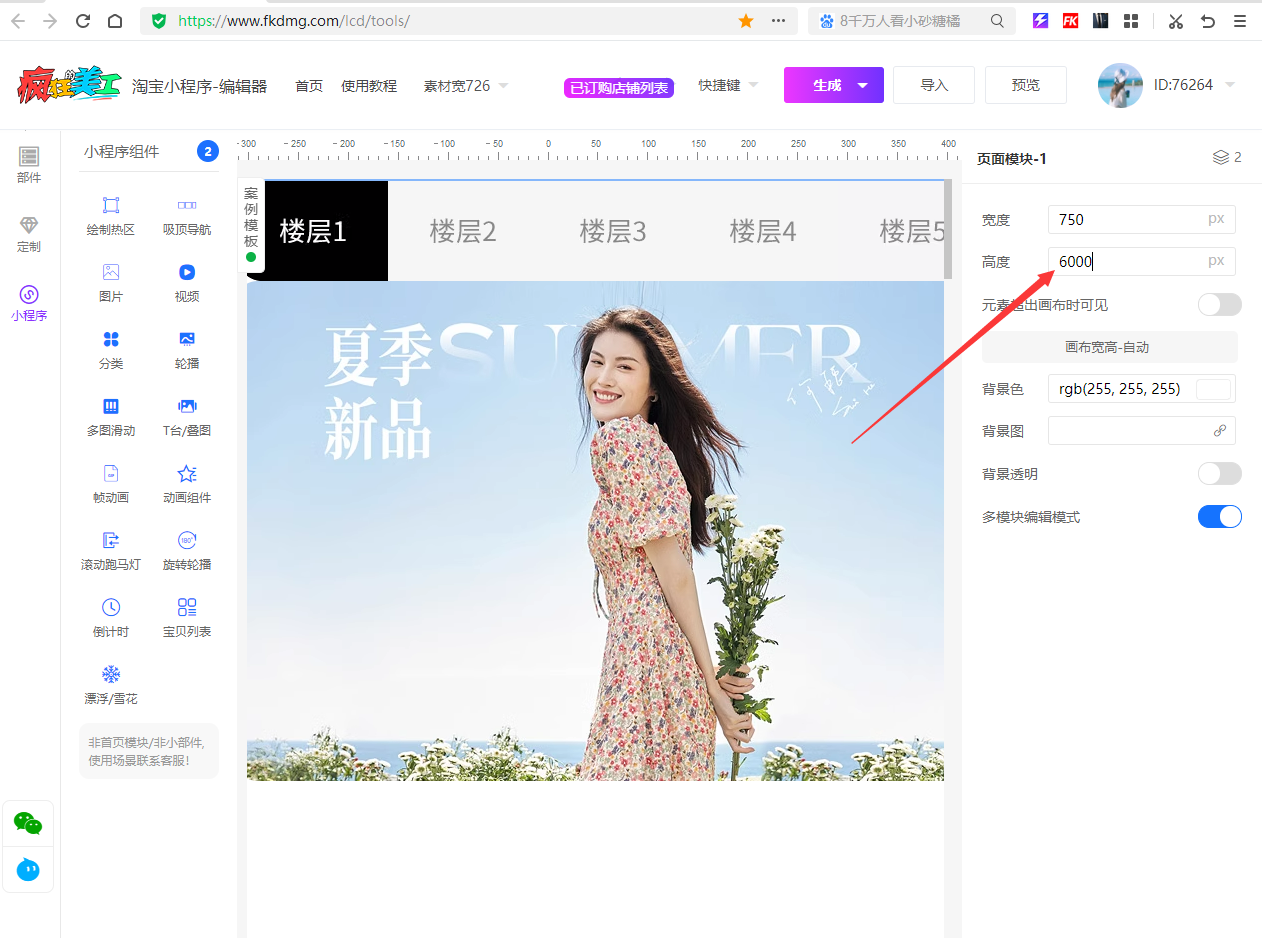This screenshot has width=1262, height=938.
Task: Click the browser search box
Action: point(912,20)
